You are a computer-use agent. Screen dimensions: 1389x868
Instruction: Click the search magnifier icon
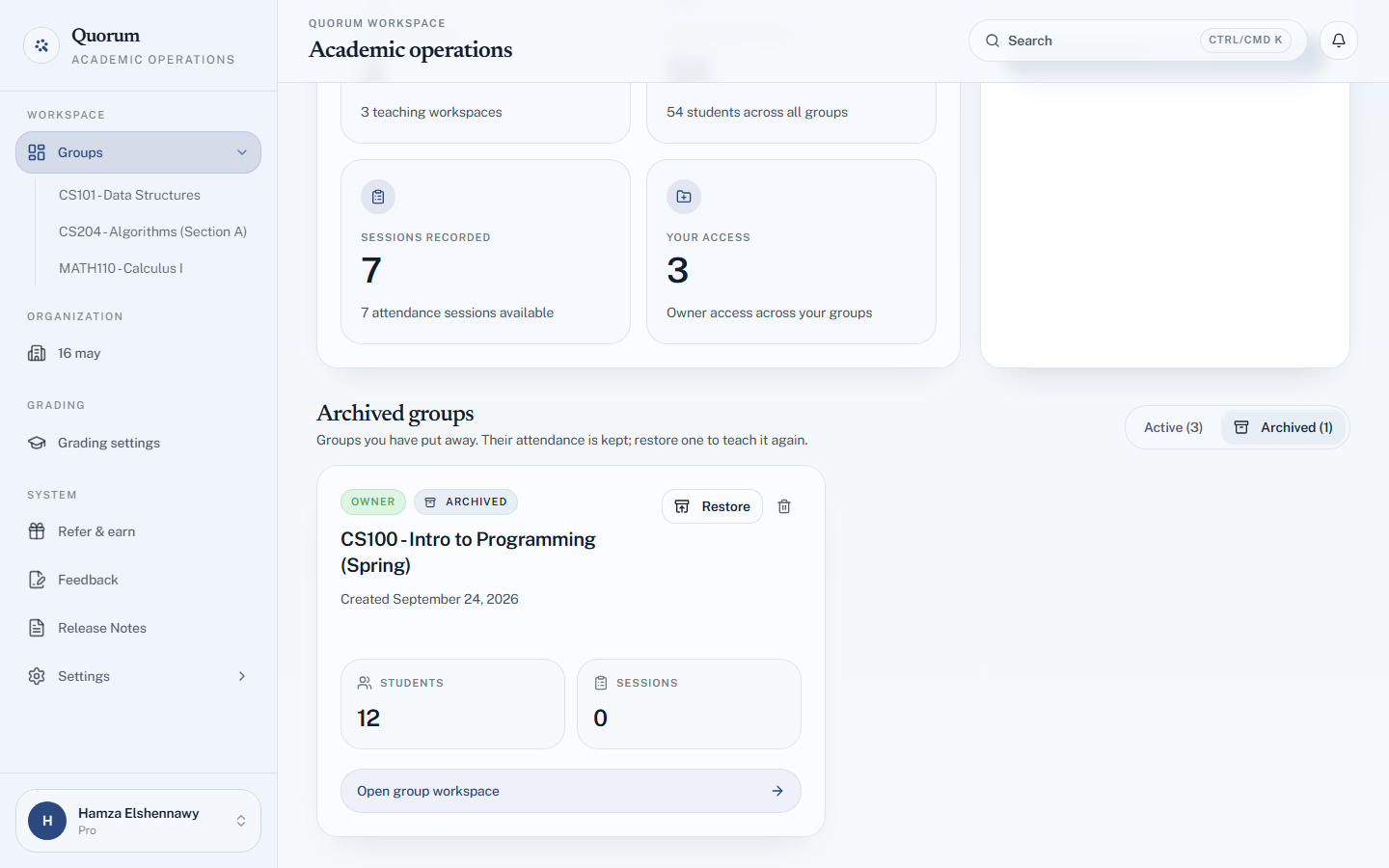pyautogui.click(x=993, y=41)
